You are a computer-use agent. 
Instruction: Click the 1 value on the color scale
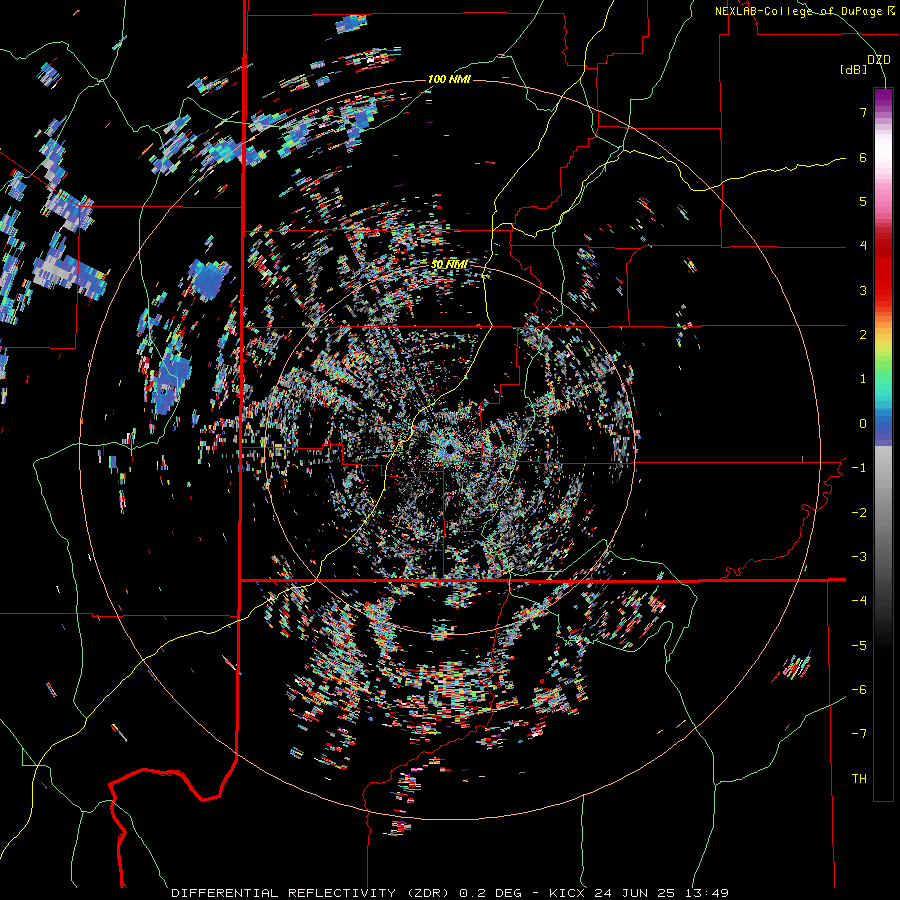pos(863,379)
